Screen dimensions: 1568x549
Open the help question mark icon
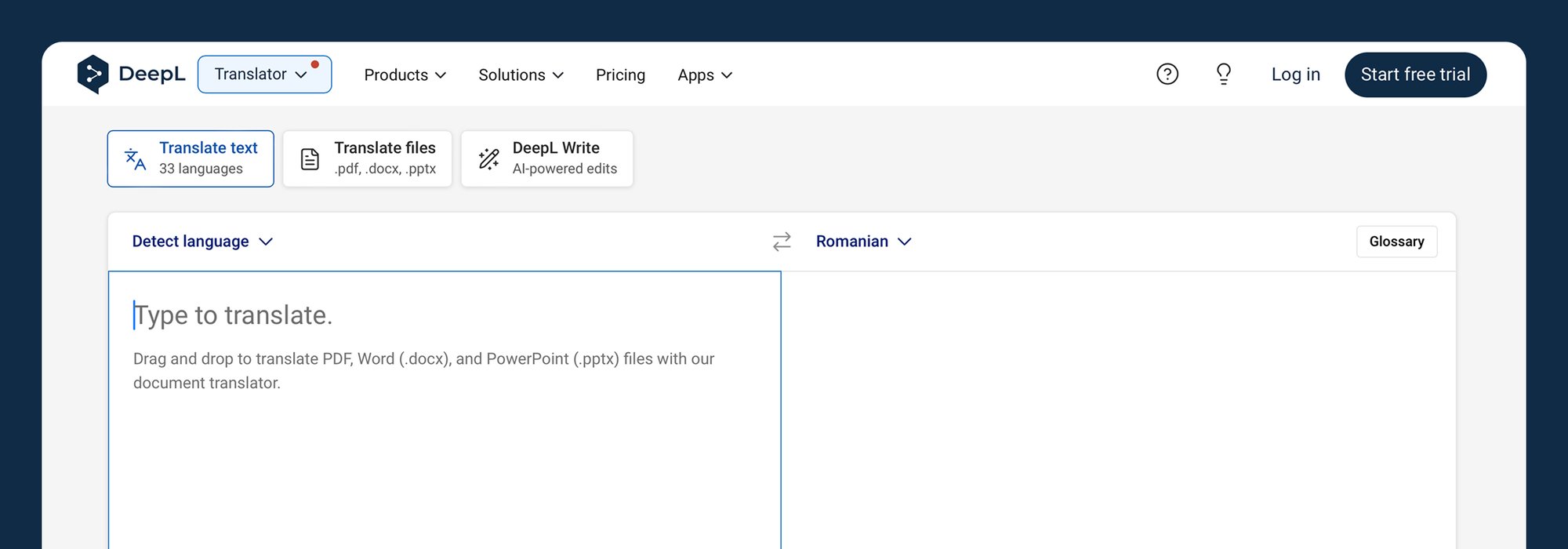1167,75
